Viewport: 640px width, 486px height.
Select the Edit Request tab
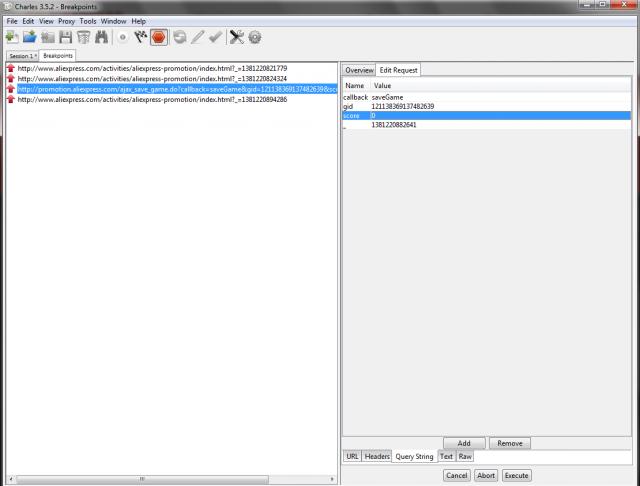pyautogui.click(x=398, y=70)
